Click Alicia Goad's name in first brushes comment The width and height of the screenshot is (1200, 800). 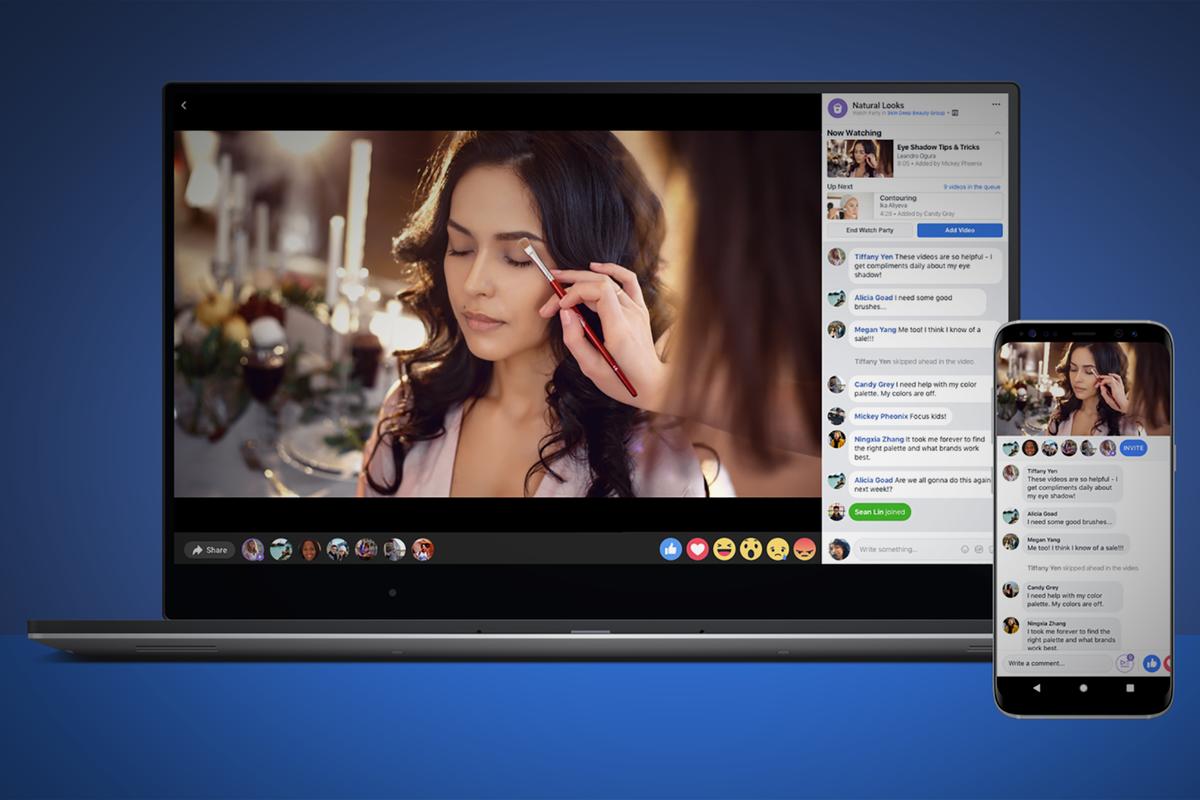click(x=874, y=298)
